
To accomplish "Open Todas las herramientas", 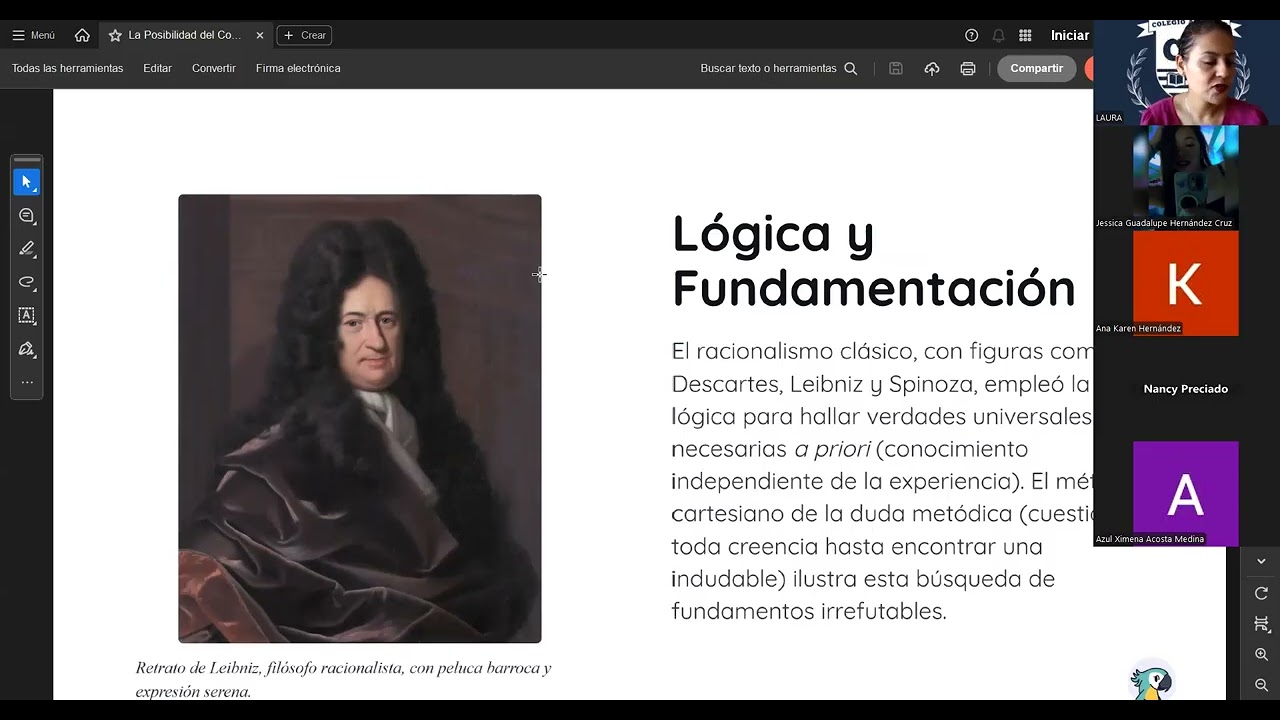I will click(x=68, y=68).
